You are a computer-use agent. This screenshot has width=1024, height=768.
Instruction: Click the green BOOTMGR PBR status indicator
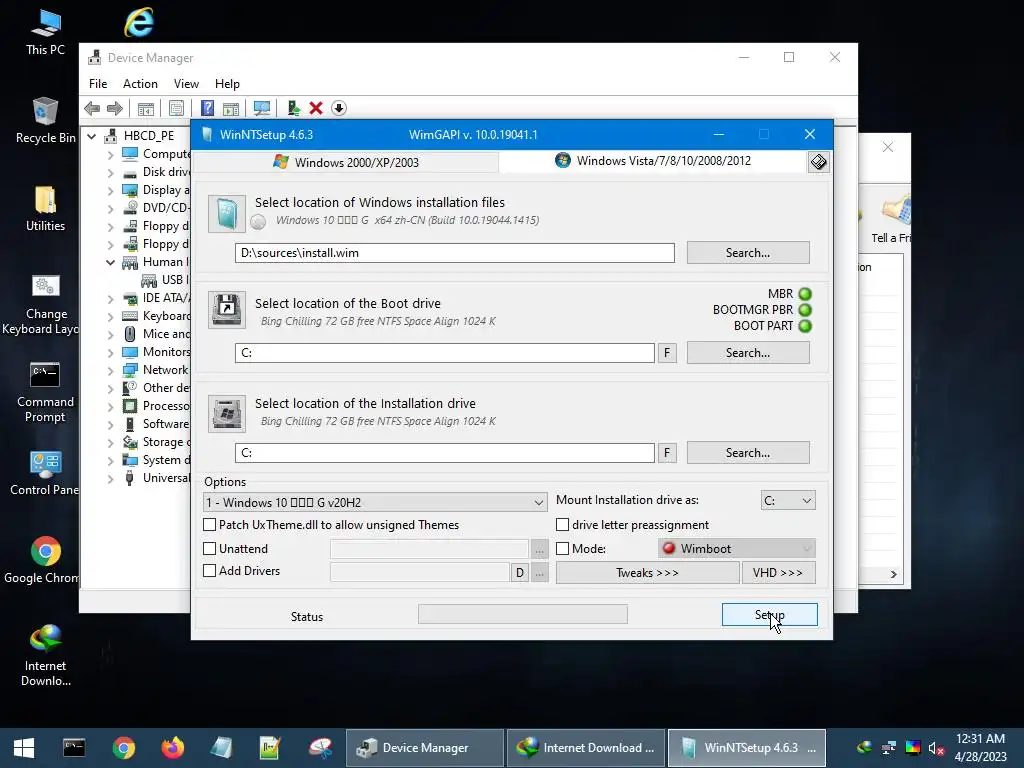click(805, 310)
